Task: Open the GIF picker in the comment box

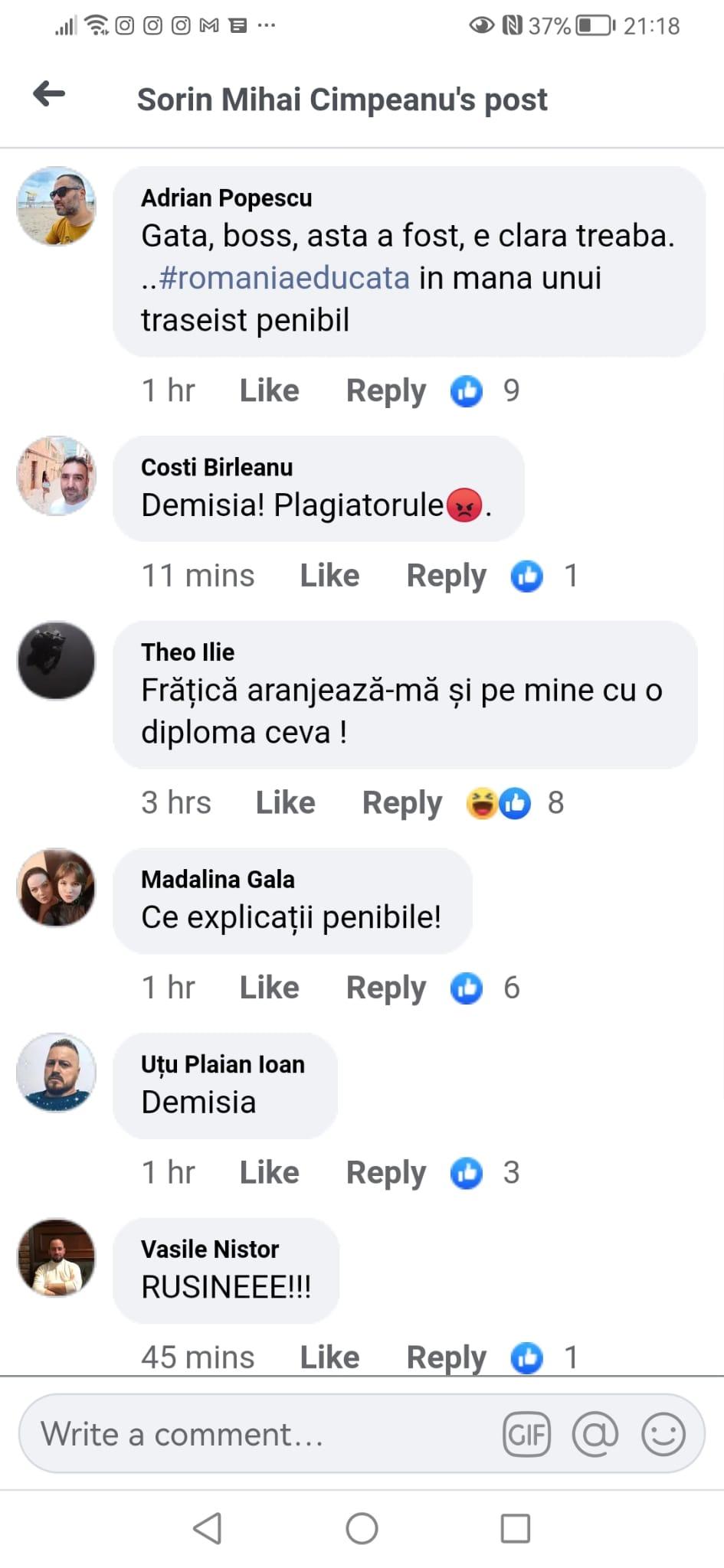Action: pyautogui.click(x=526, y=1434)
